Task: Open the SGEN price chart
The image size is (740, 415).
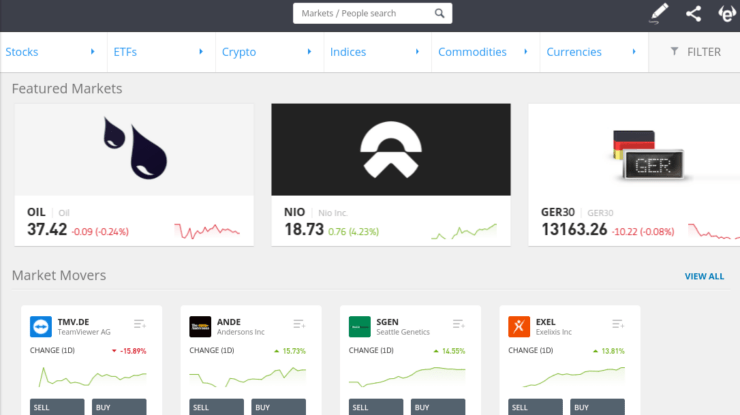Action: pyautogui.click(x=407, y=377)
